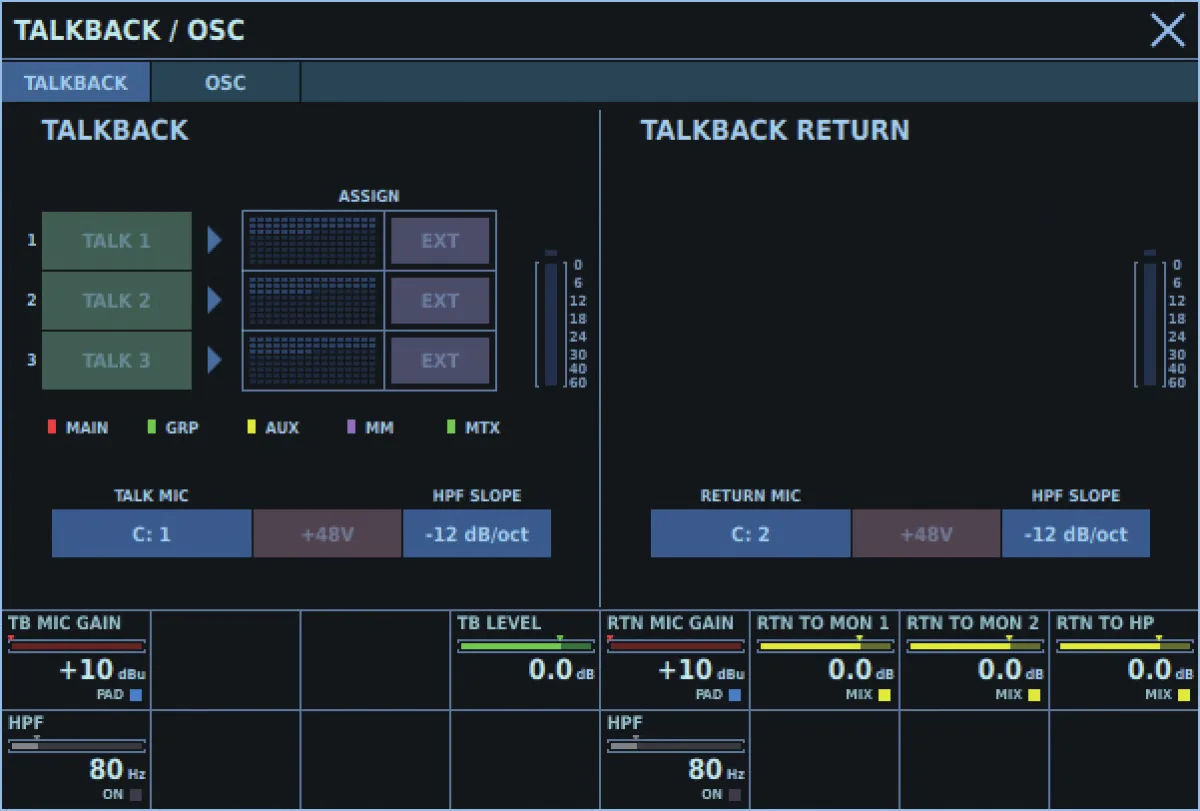The width and height of the screenshot is (1200, 811).
Task: Click the return HPF 80 Hz value
Action: pyautogui.click(x=716, y=770)
